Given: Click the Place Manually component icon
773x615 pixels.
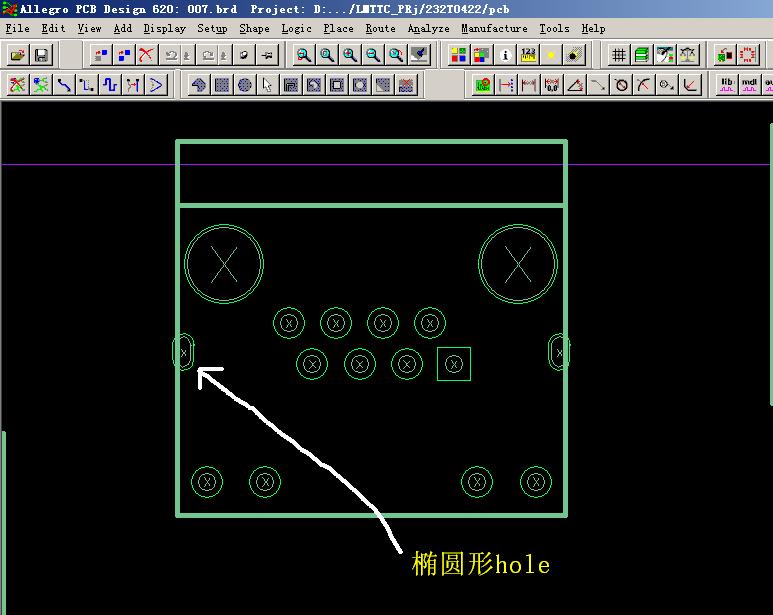Looking at the screenshot, I should pyautogui.click(x=725, y=55).
